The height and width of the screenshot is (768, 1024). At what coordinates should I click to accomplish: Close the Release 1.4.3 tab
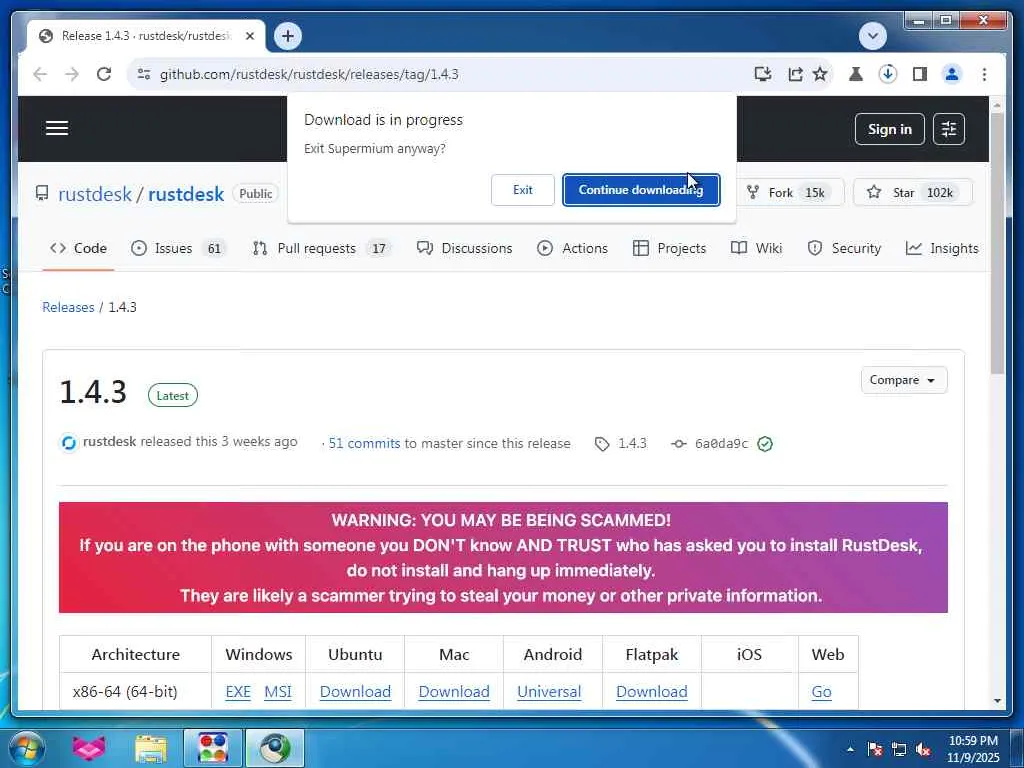click(249, 36)
